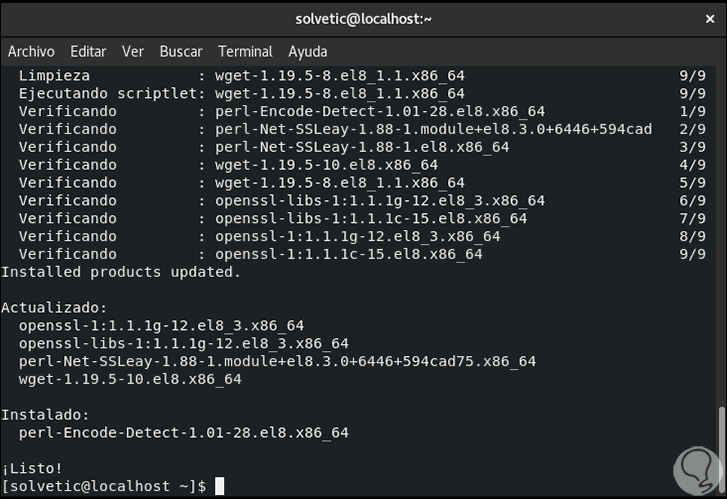Click the "Installed products updated." line
The height and width of the screenshot is (499, 727).
pos(121,272)
